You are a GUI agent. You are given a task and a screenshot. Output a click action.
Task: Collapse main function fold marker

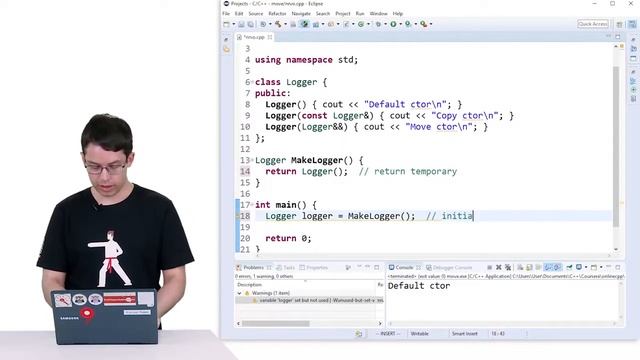coord(252,203)
